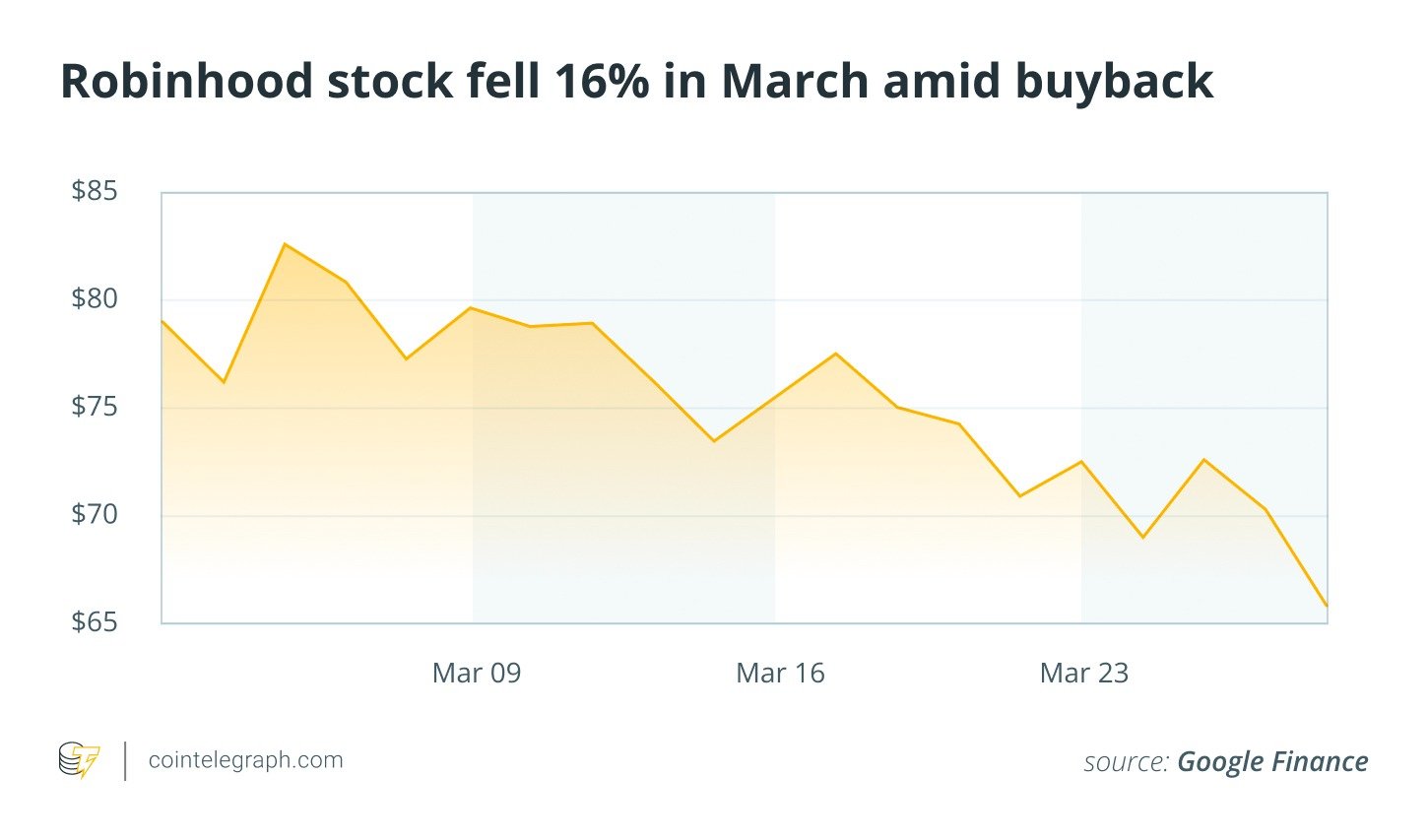Click the highest peak of the price line
The image size is (1428, 840).
coord(285,243)
